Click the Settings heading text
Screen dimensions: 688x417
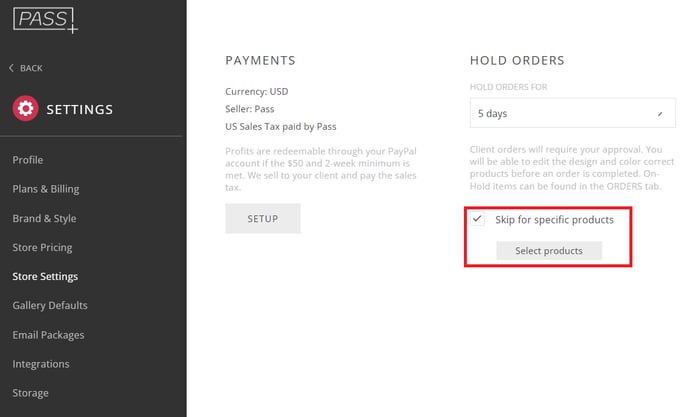tap(79, 109)
